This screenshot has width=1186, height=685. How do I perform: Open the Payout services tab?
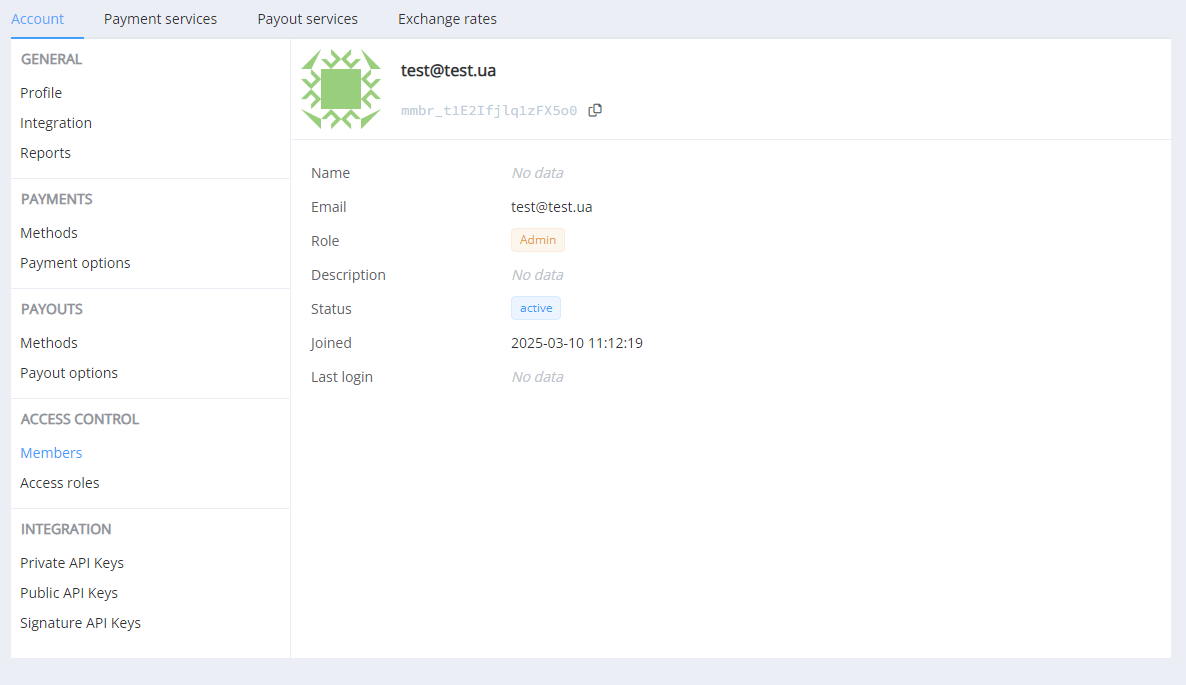307,19
